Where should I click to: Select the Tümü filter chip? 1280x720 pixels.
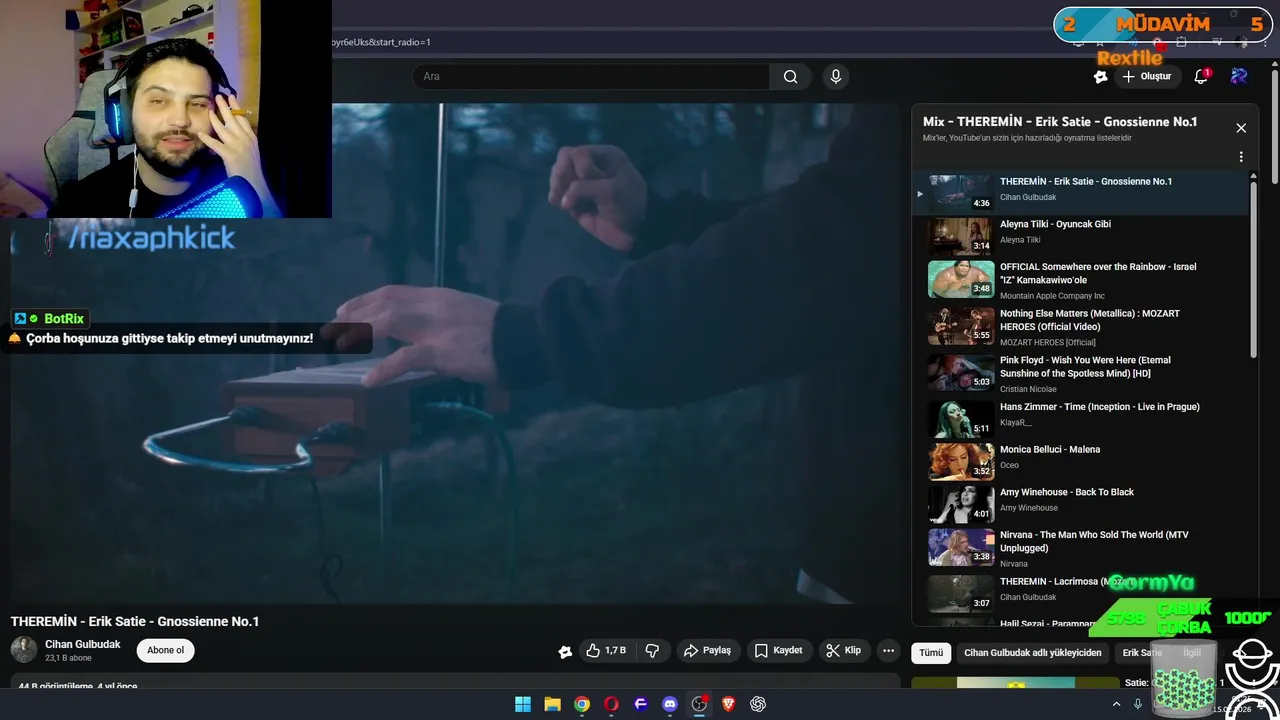coord(931,653)
